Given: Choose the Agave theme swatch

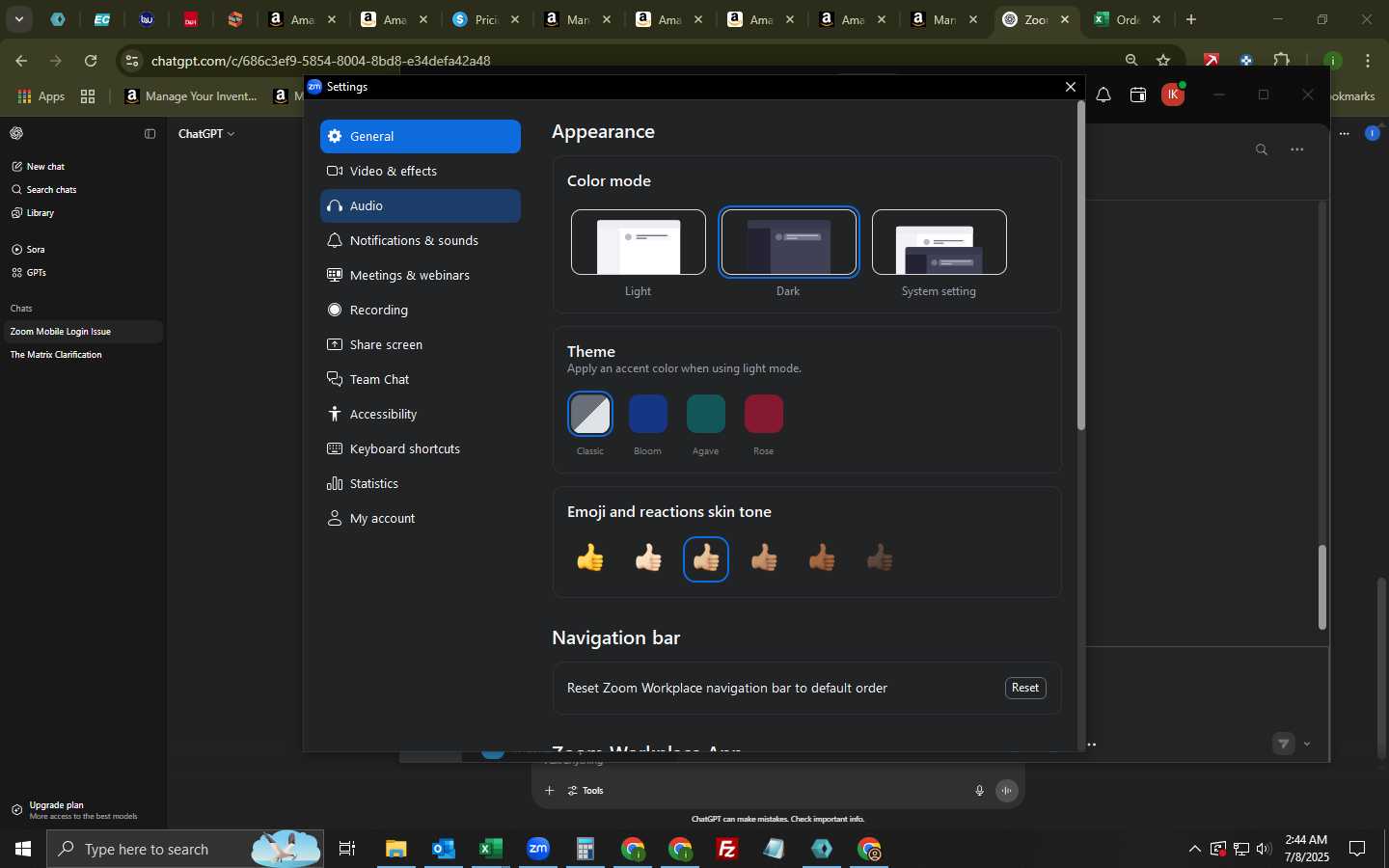Looking at the screenshot, I should point(706,415).
